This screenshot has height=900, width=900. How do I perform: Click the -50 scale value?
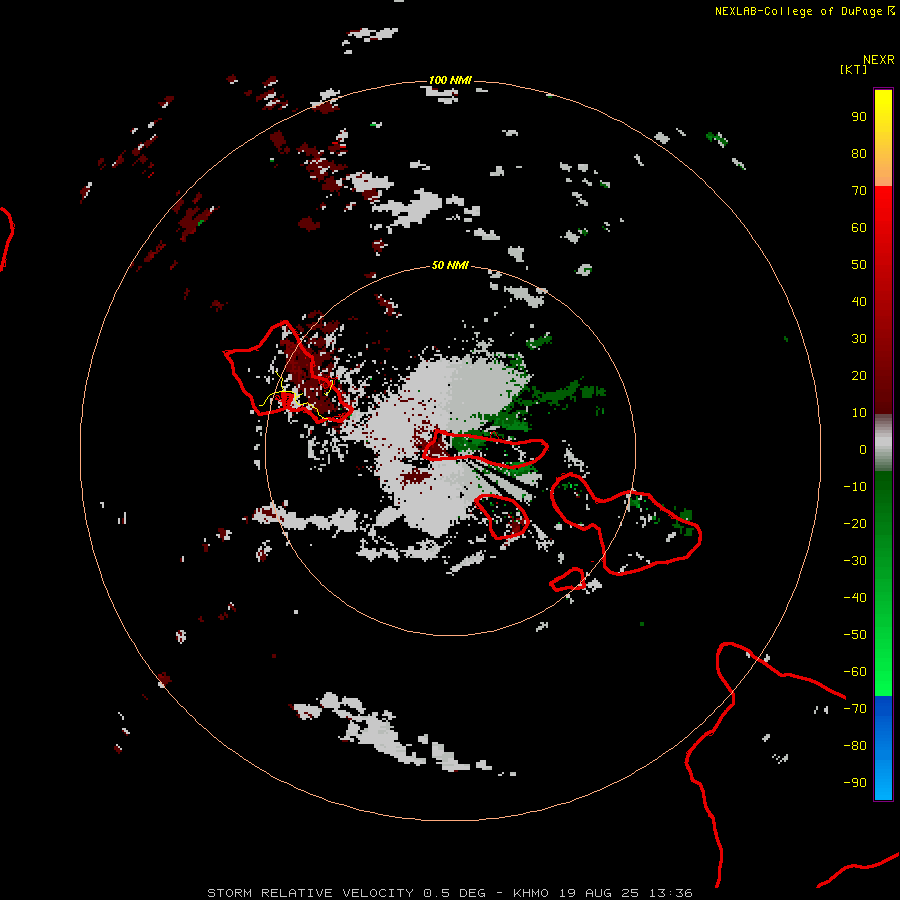(855, 635)
